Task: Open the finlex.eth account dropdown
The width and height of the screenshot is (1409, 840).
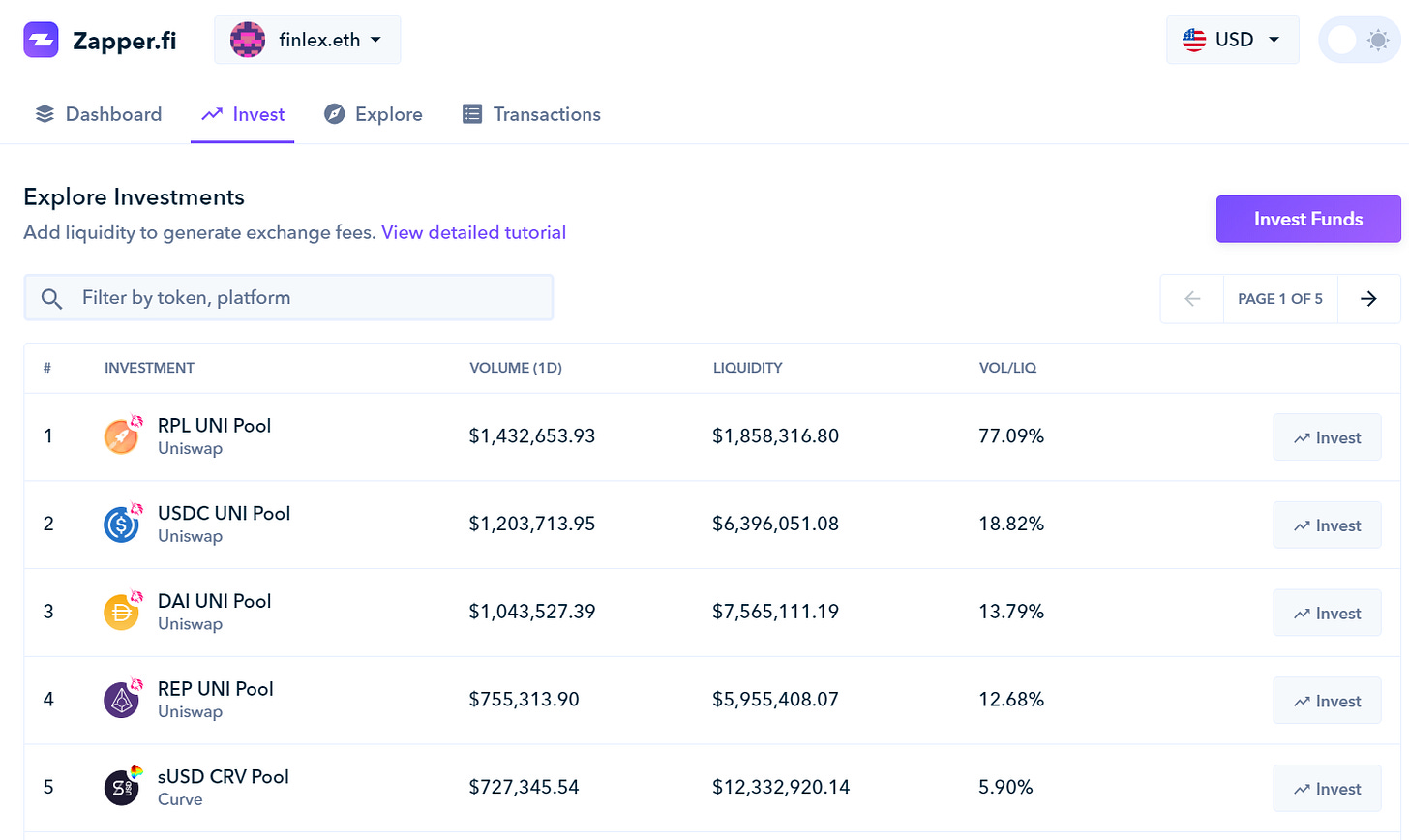Action: coord(307,40)
